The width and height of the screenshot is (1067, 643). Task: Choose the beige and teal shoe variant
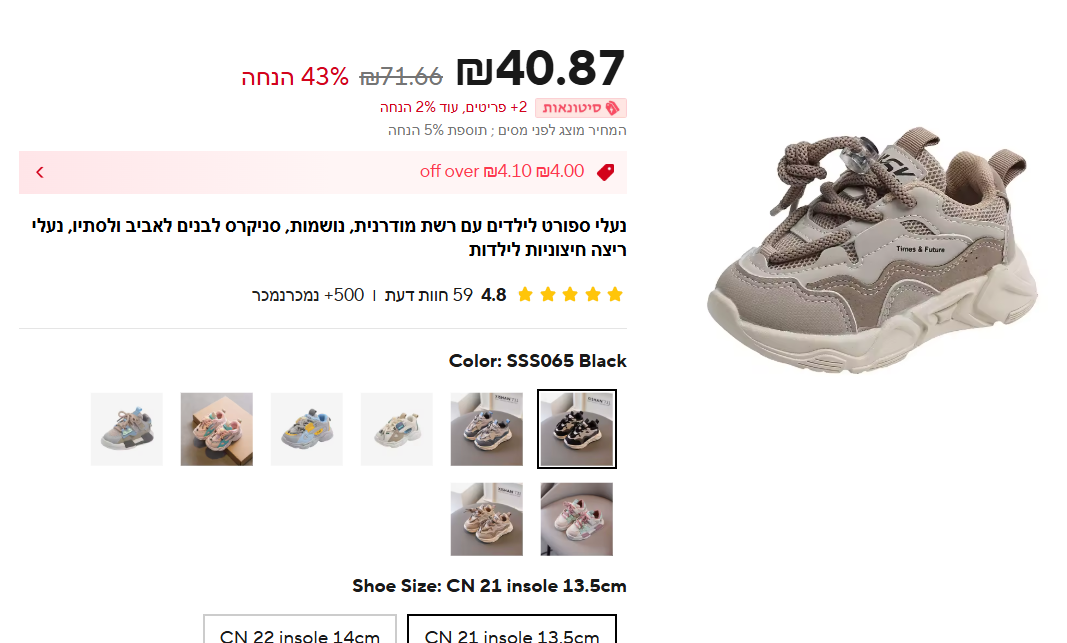(x=397, y=429)
